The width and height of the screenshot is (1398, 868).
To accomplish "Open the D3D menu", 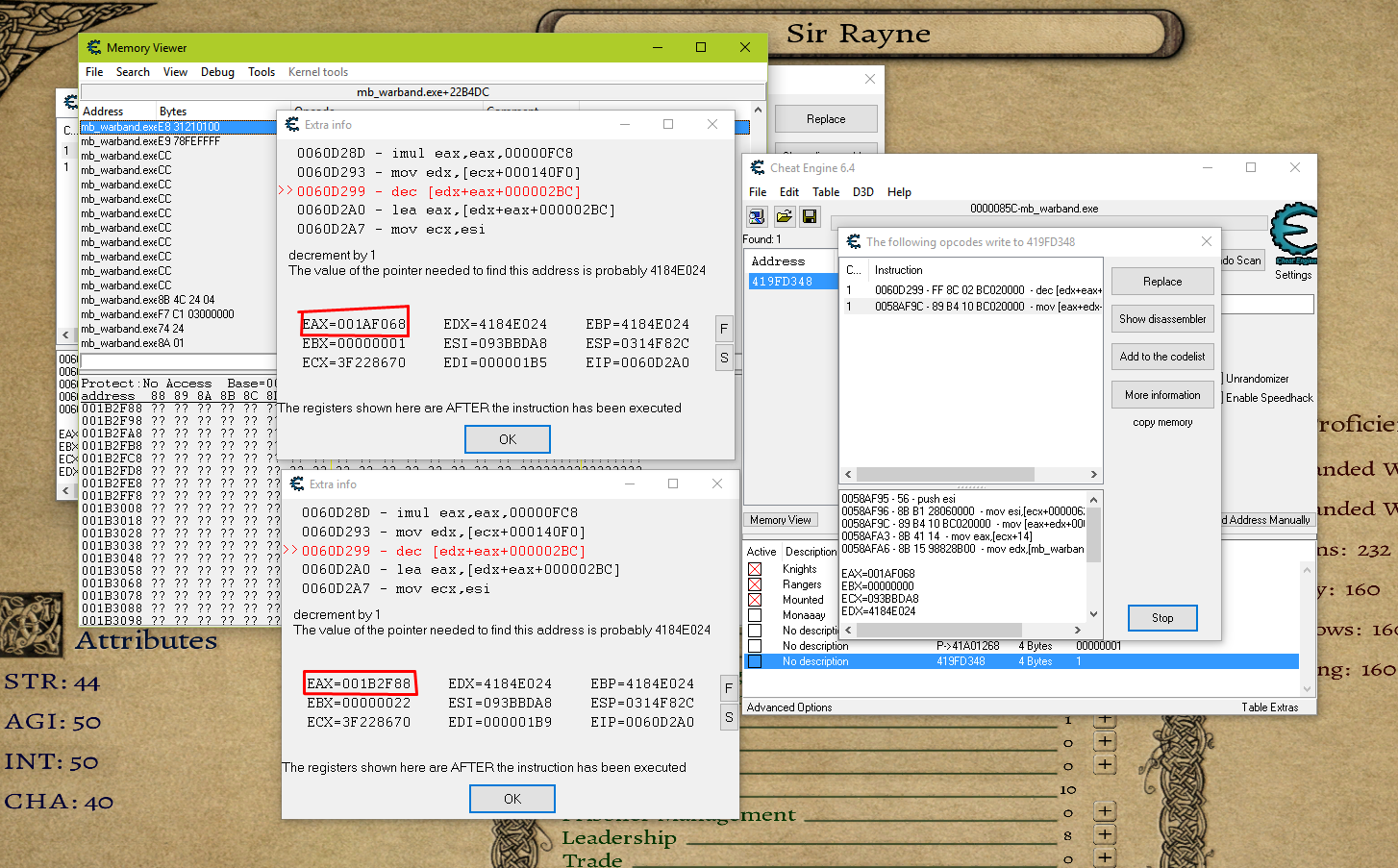I will click(x=863, y=192).
